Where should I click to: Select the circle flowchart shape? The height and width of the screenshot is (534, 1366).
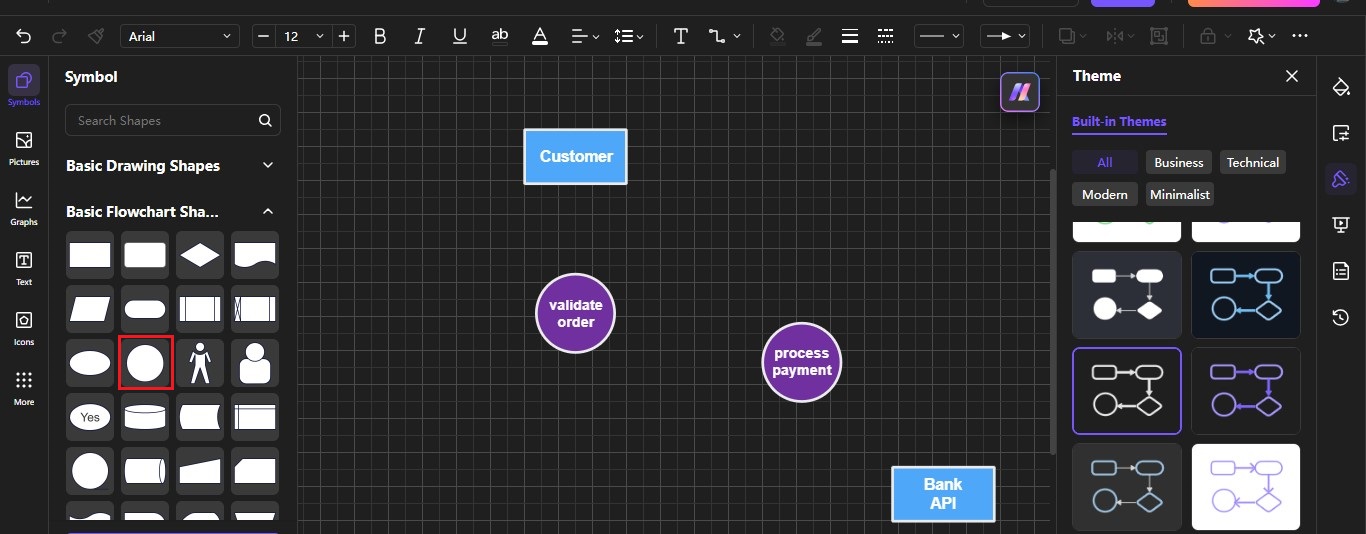point(145,362)
